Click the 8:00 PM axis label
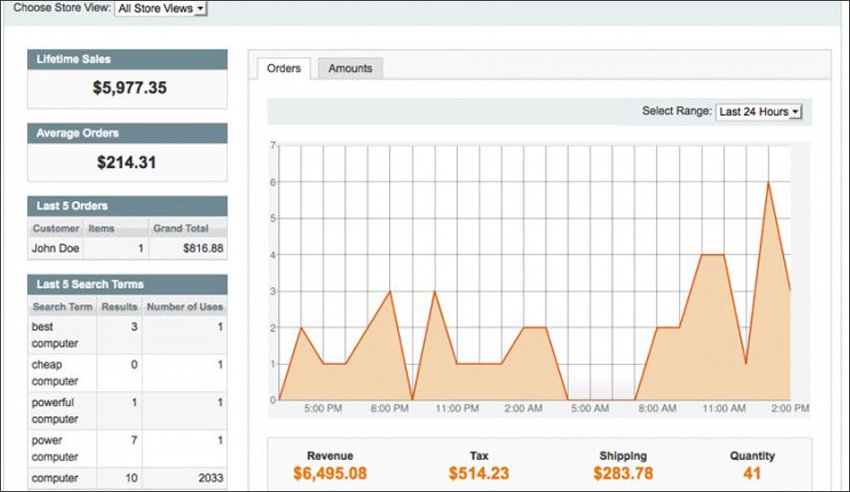Image resolution: width=850 pixels, height=492 pixels. 390,409
